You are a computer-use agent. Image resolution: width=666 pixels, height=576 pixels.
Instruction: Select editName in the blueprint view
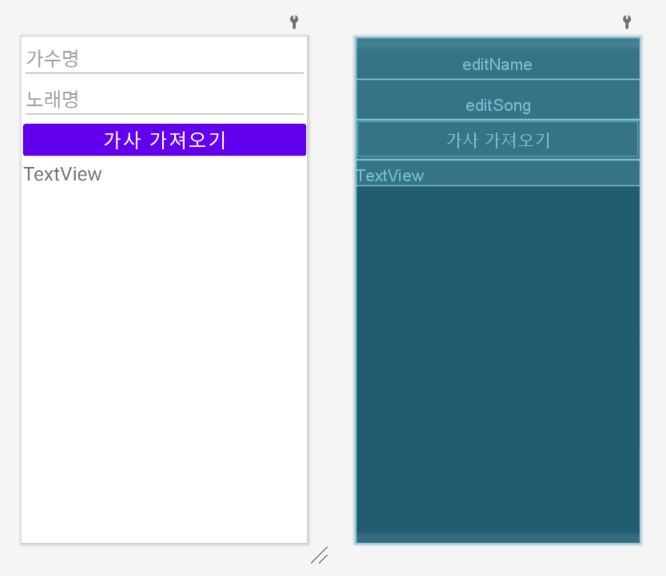coord(498,59)
